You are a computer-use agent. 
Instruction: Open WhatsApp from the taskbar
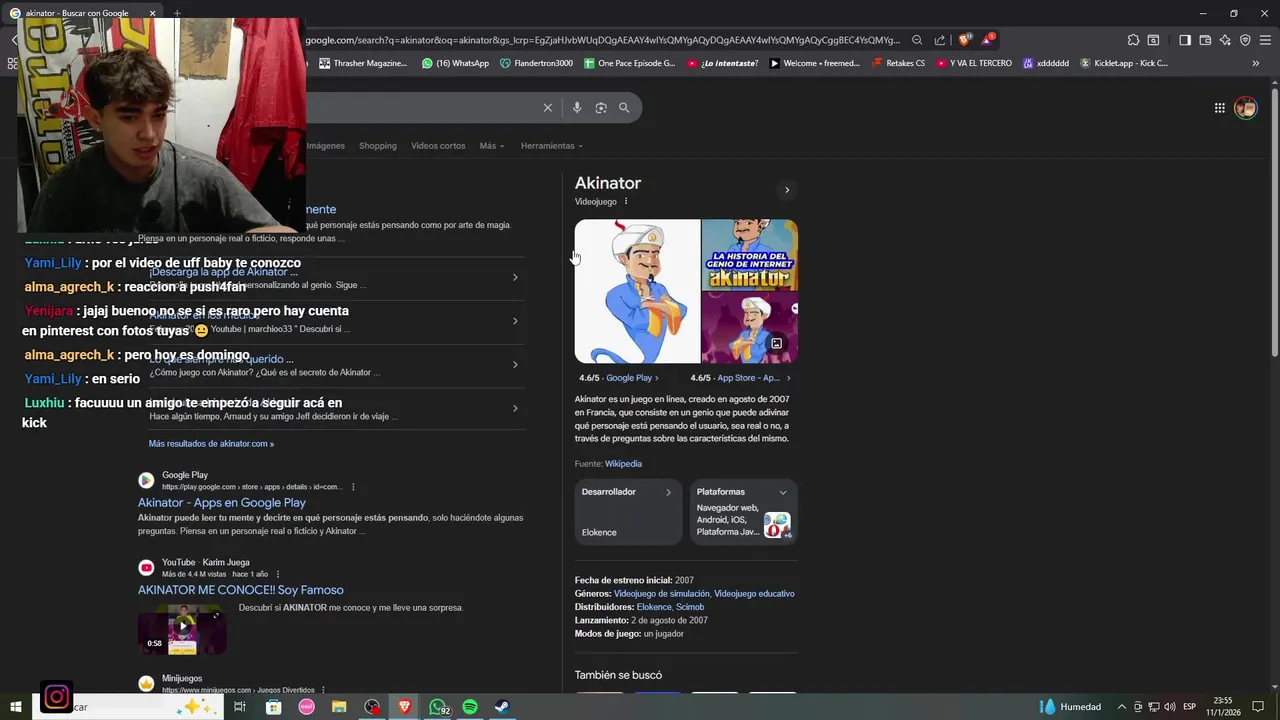click(438, 707)
